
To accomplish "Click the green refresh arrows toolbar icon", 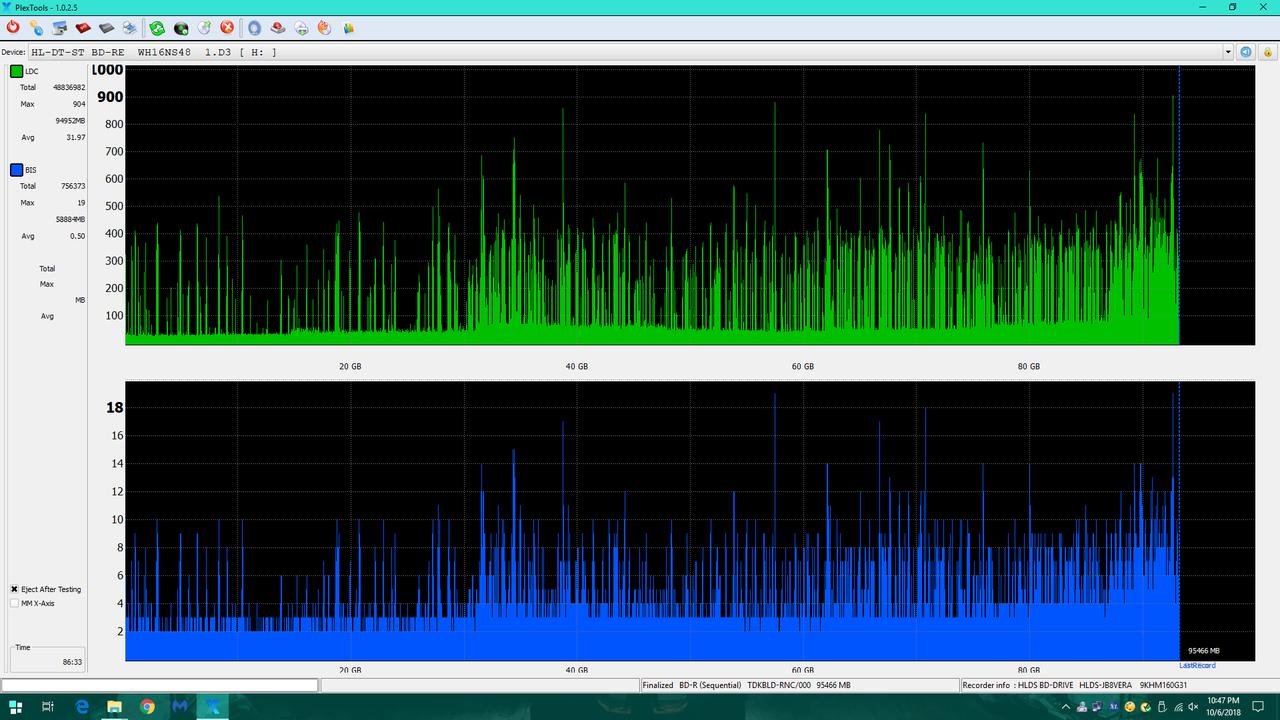I will click(157, 28).
